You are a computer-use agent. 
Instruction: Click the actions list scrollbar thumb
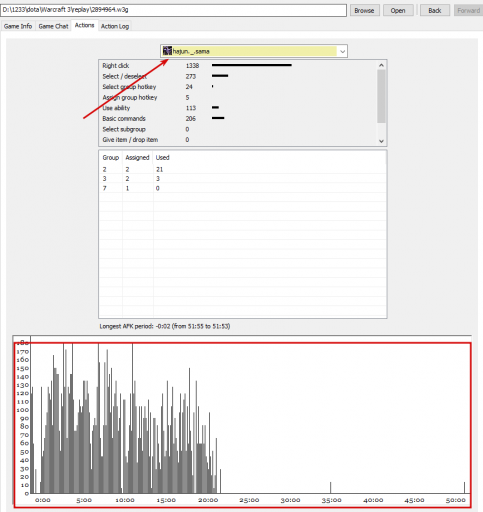(x=381, y=96)
